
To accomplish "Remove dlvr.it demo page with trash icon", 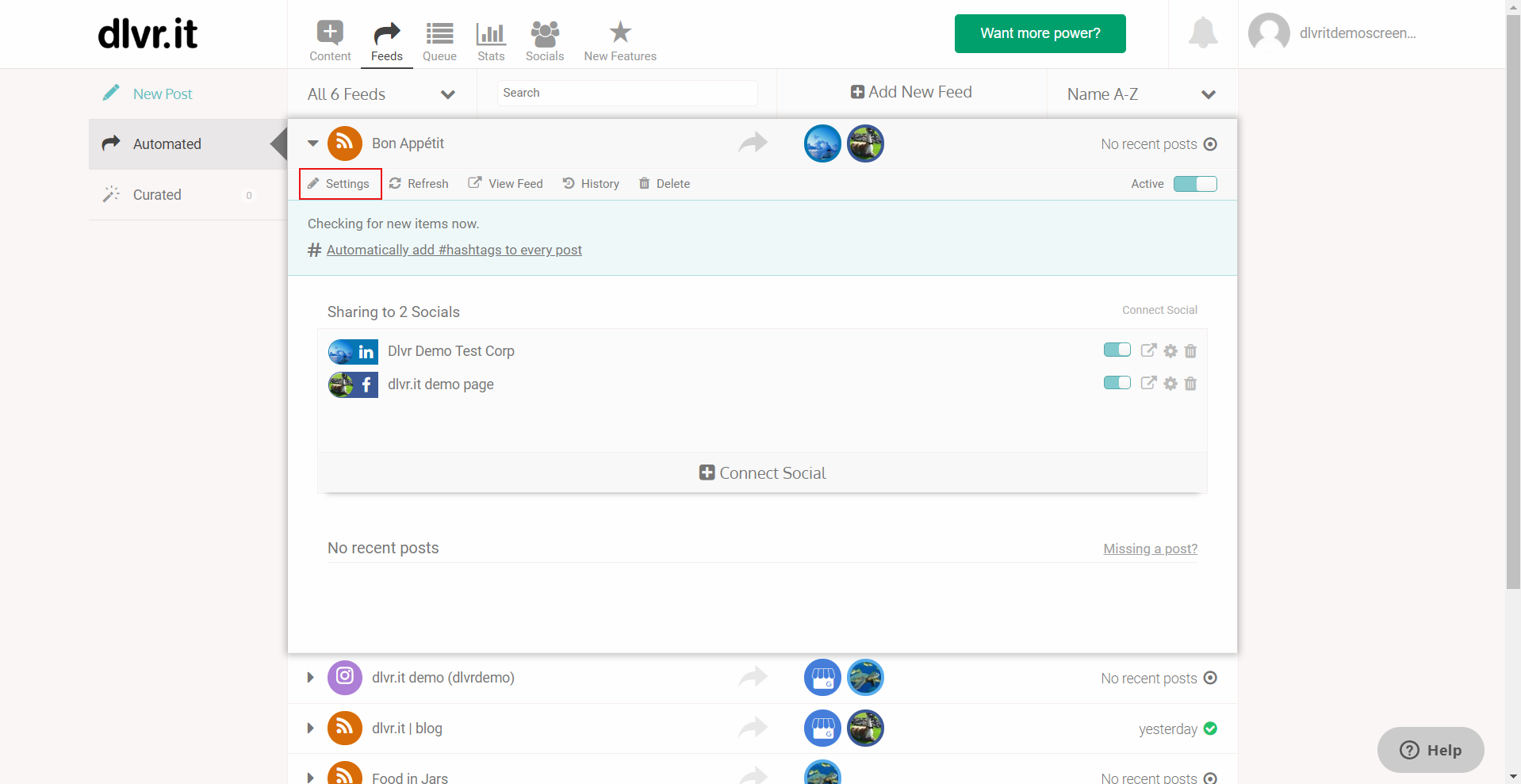I will [x=1190, y=384].
